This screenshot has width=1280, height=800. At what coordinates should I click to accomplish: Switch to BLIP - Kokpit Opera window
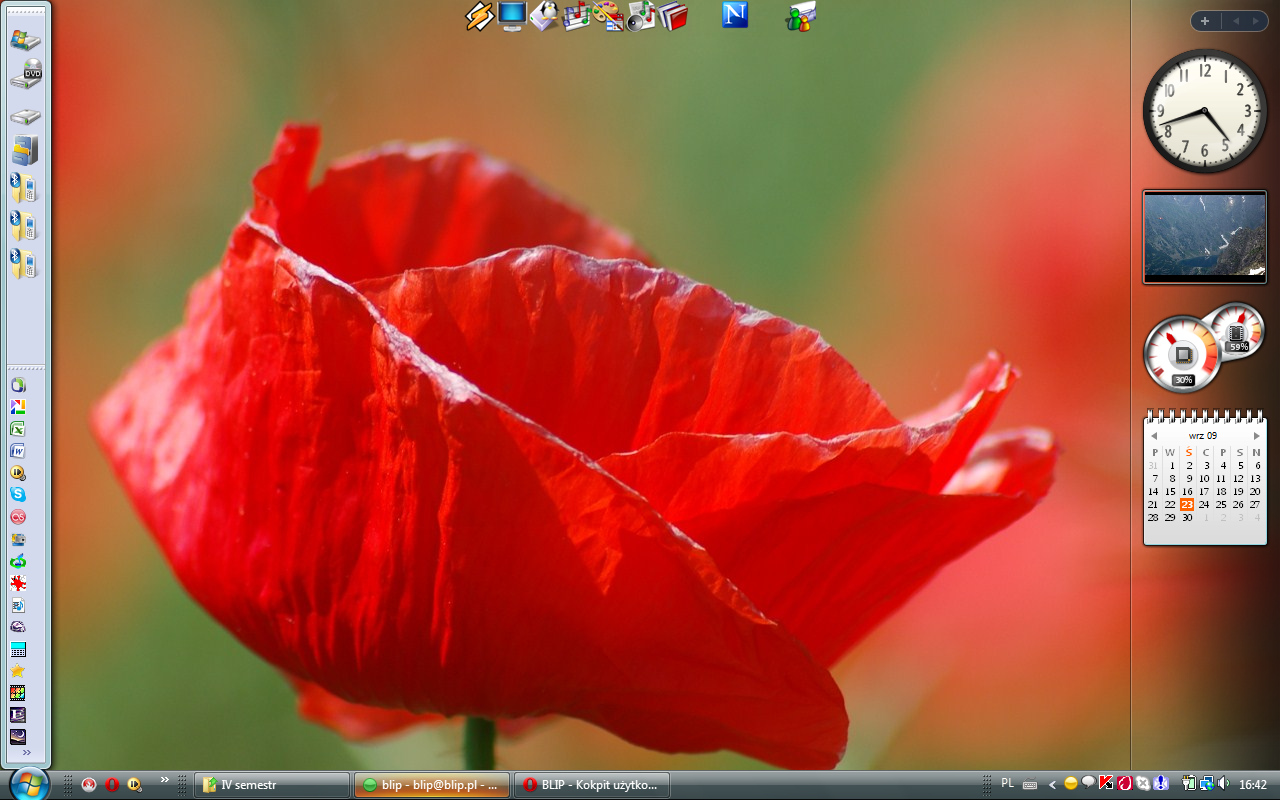(591, 785)
